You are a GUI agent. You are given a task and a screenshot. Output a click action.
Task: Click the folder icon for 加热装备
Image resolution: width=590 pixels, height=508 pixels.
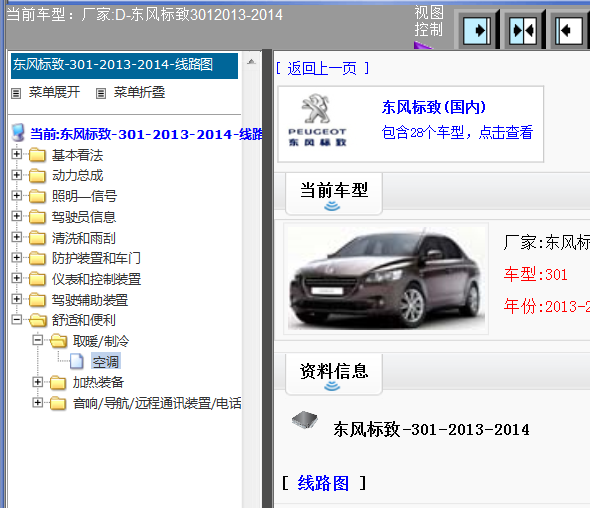point(58,382)
